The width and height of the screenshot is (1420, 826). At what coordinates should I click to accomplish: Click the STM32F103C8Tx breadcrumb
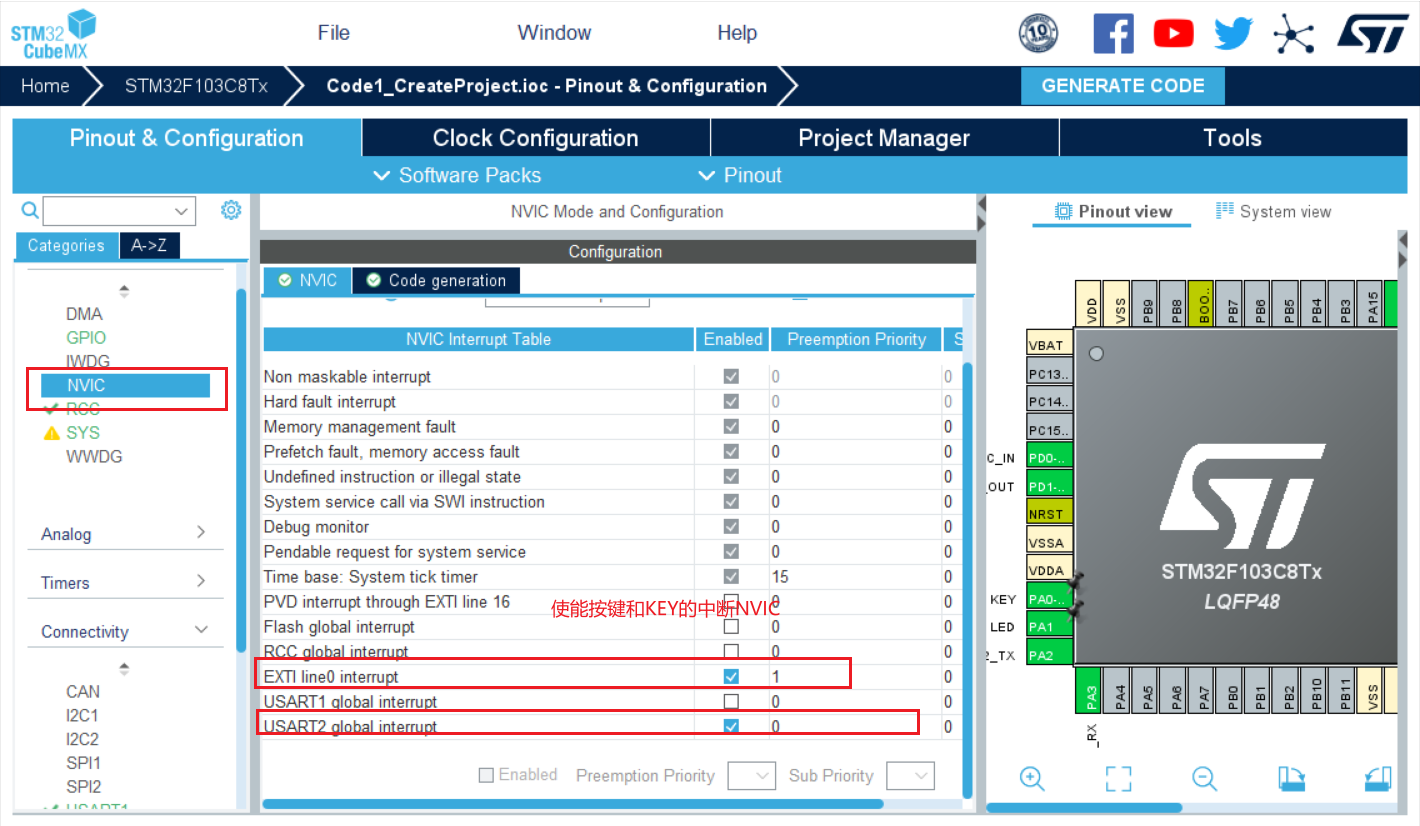tap(196, 86)
